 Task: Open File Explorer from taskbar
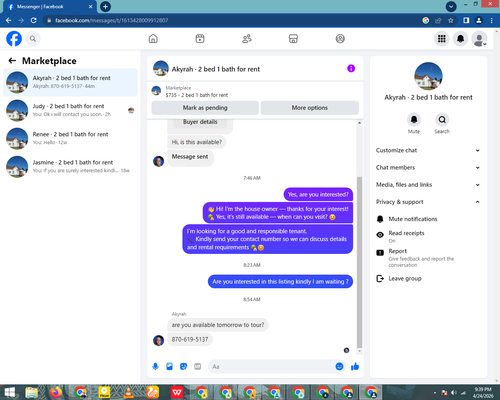[31, 392]
